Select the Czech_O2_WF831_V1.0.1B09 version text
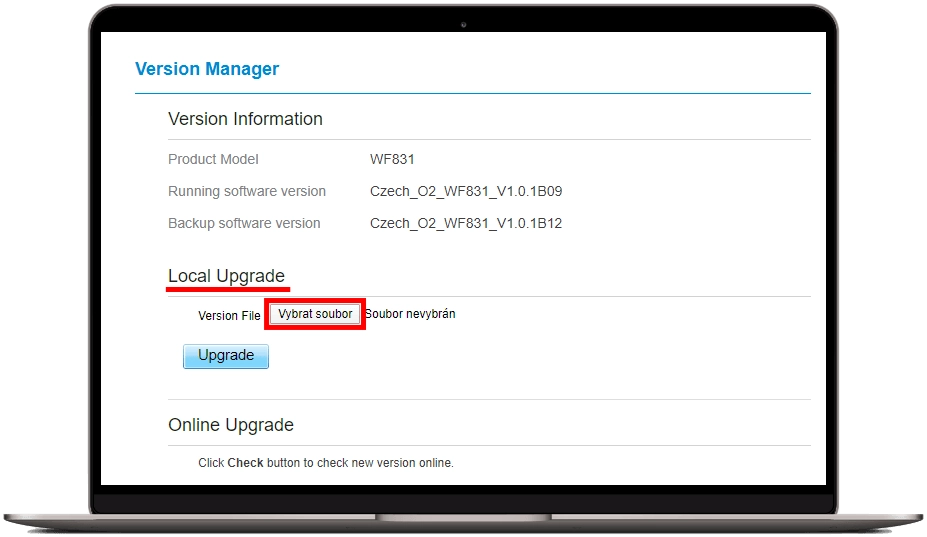Screen dimensions: 927x537 click(x=466, y=191)
